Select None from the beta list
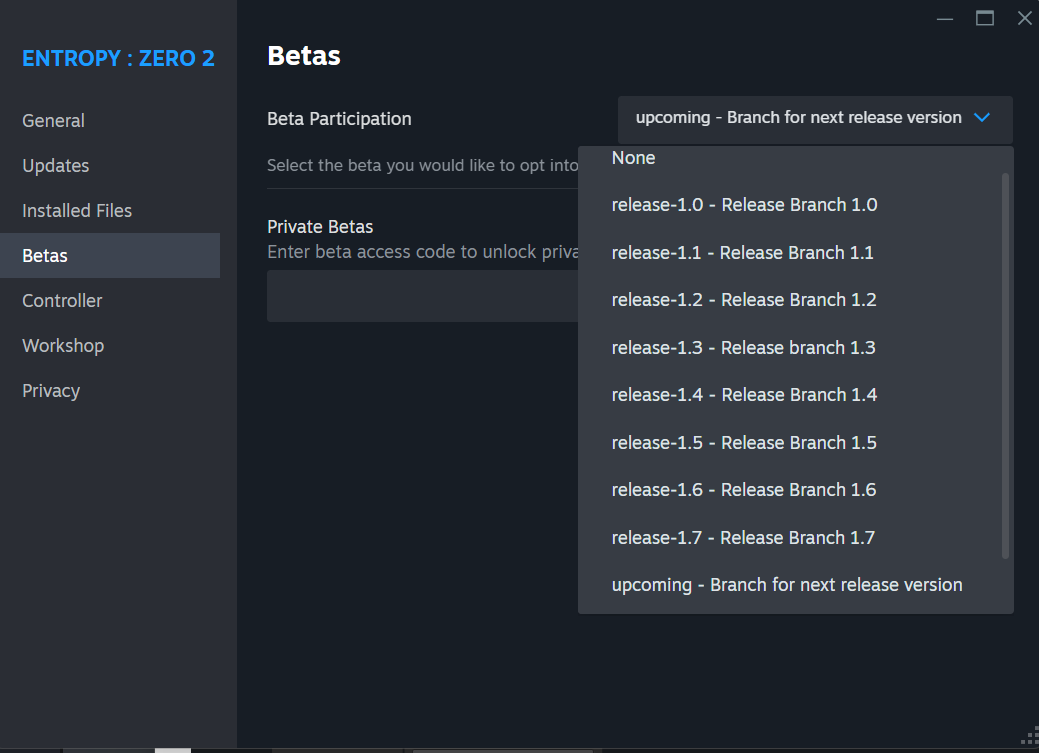 634,158
